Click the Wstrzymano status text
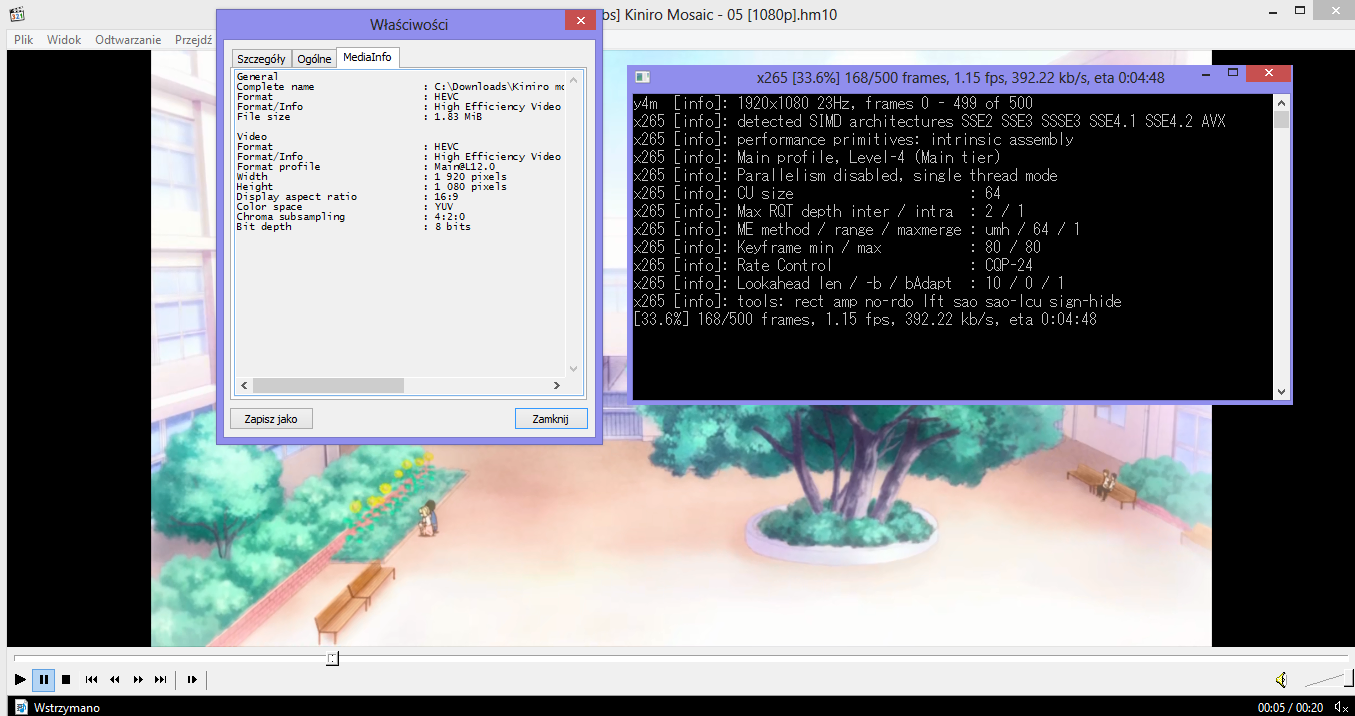The width and height of the screenshot is (1355, 716). (x=66, y=708)
